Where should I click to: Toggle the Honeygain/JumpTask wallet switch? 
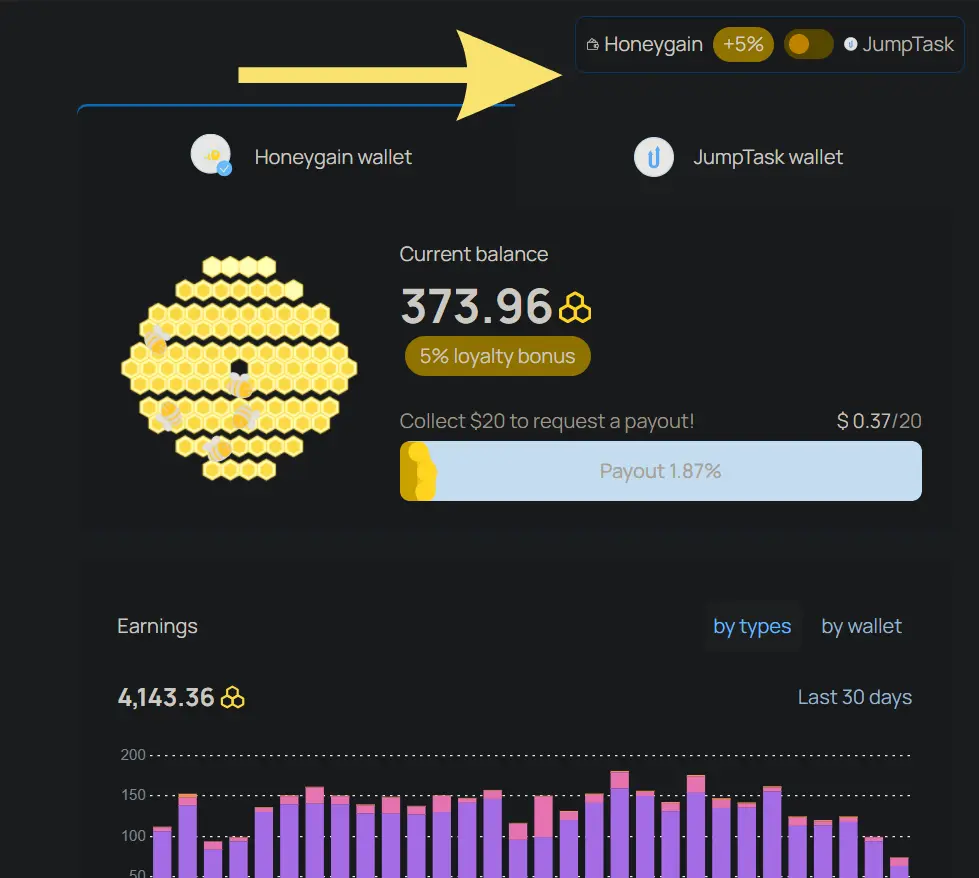(808, 44)
